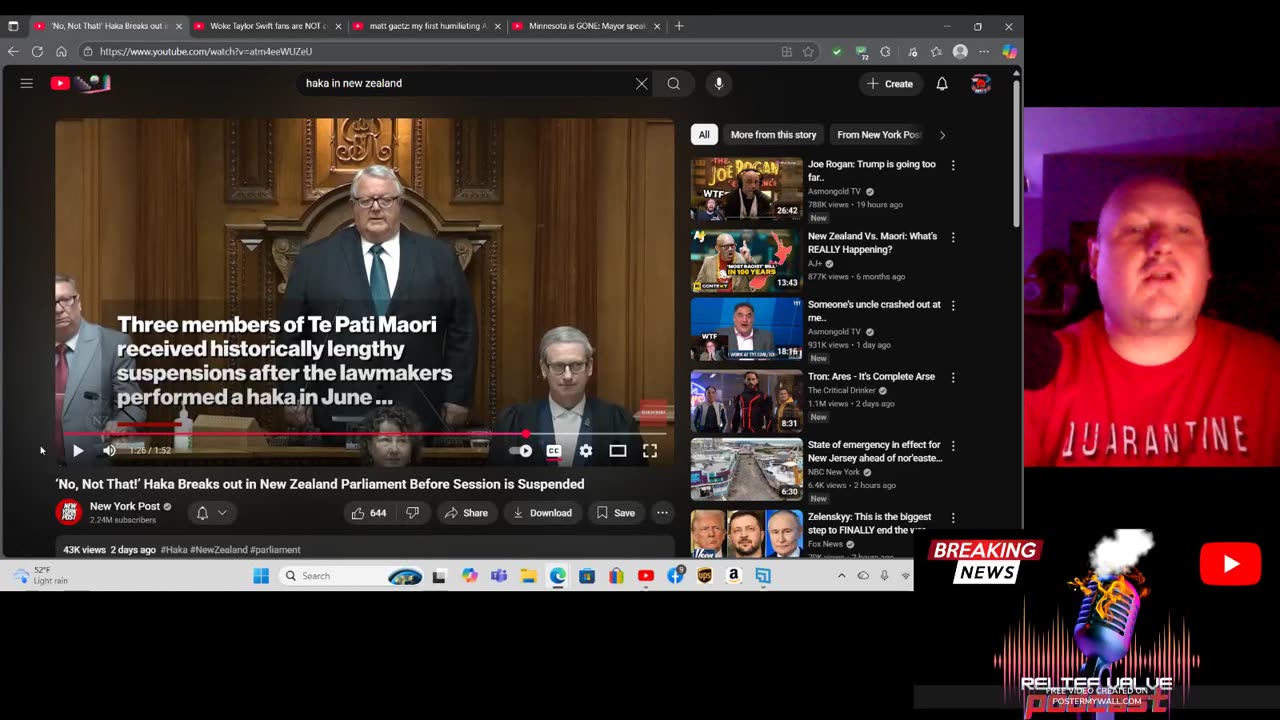This screenshot has width=1280, height=720.
Task: Create a video with the Create button
Action: pyautogui.click(x=890, y=84)
